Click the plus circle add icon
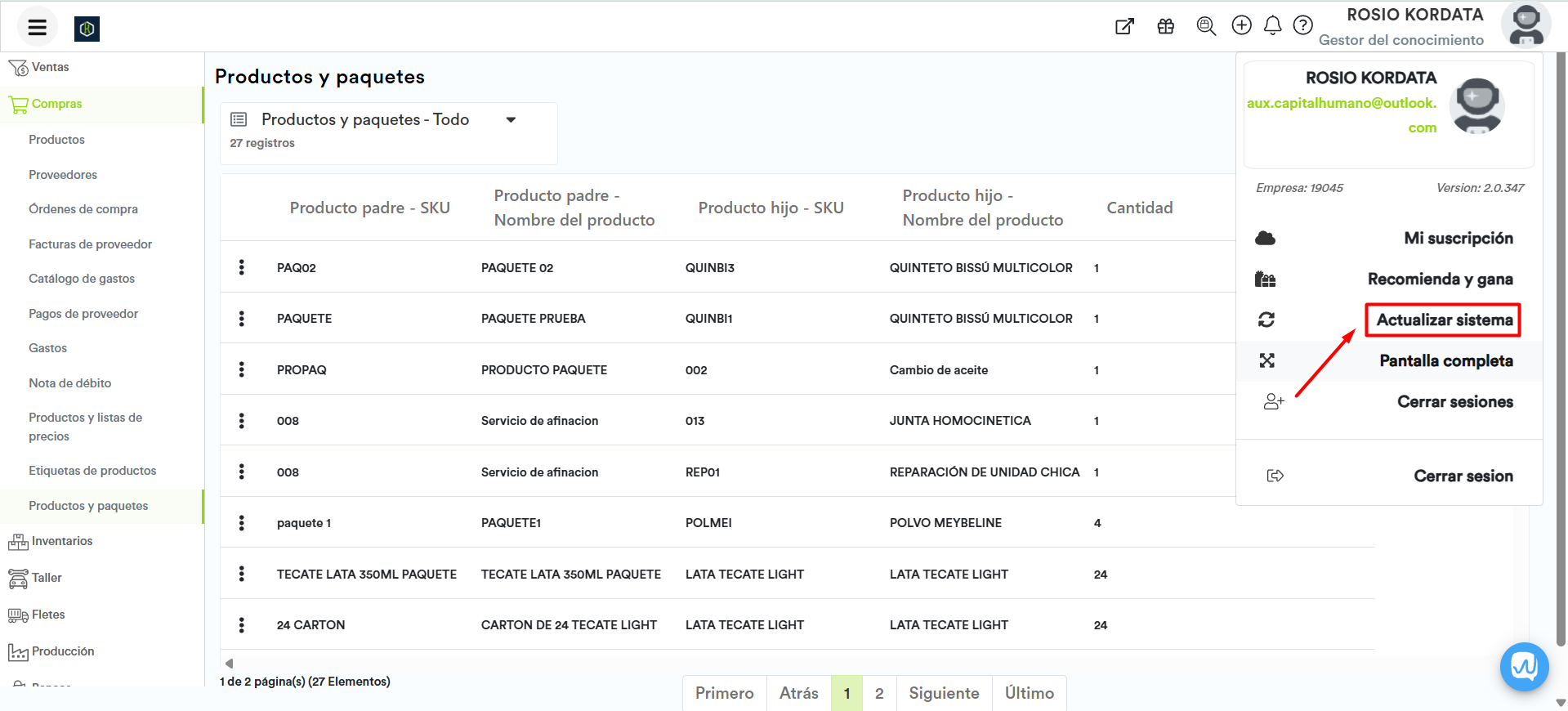The image size is (1568, 711). (x=1241, y=26)
